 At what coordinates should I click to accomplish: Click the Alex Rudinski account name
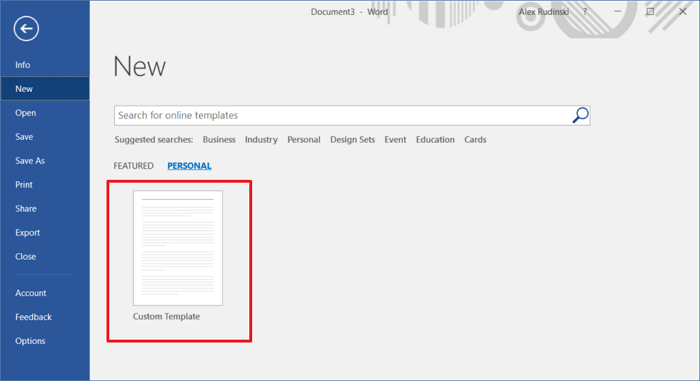[543, 12]
